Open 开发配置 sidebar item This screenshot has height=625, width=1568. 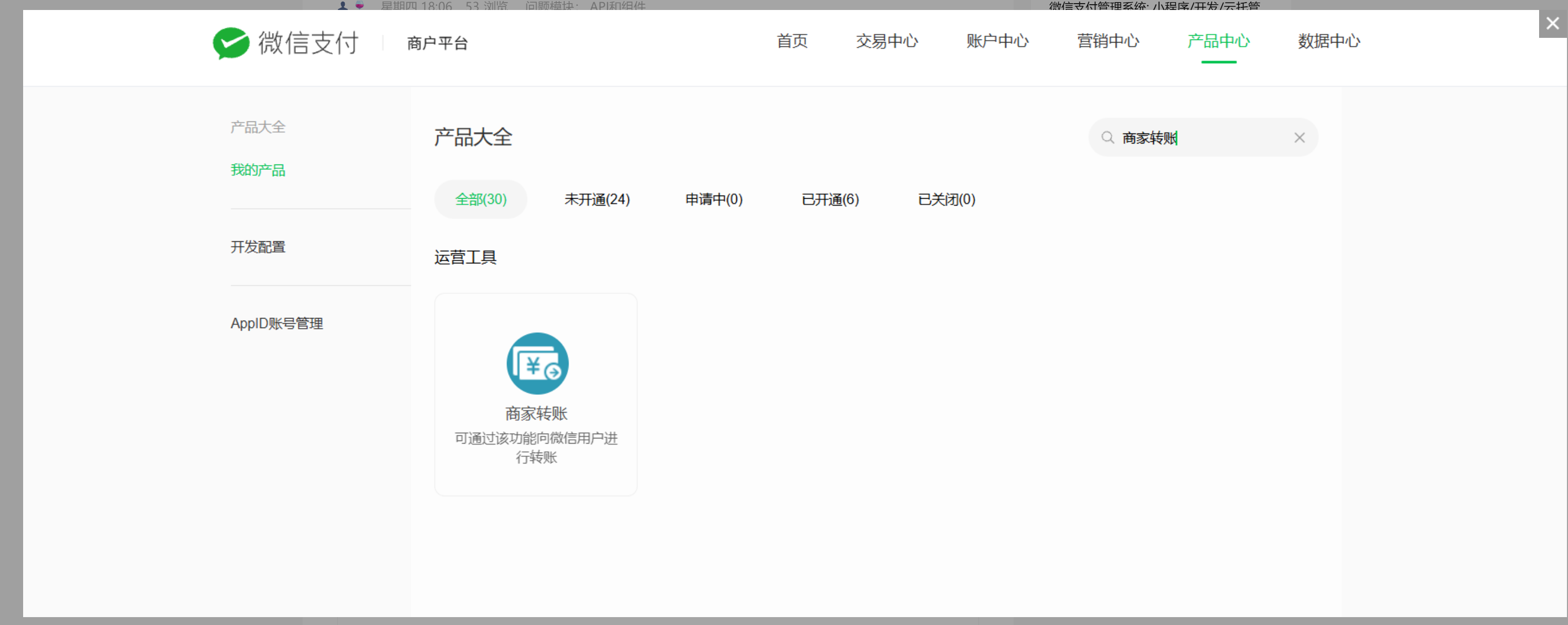click(257, 247)
